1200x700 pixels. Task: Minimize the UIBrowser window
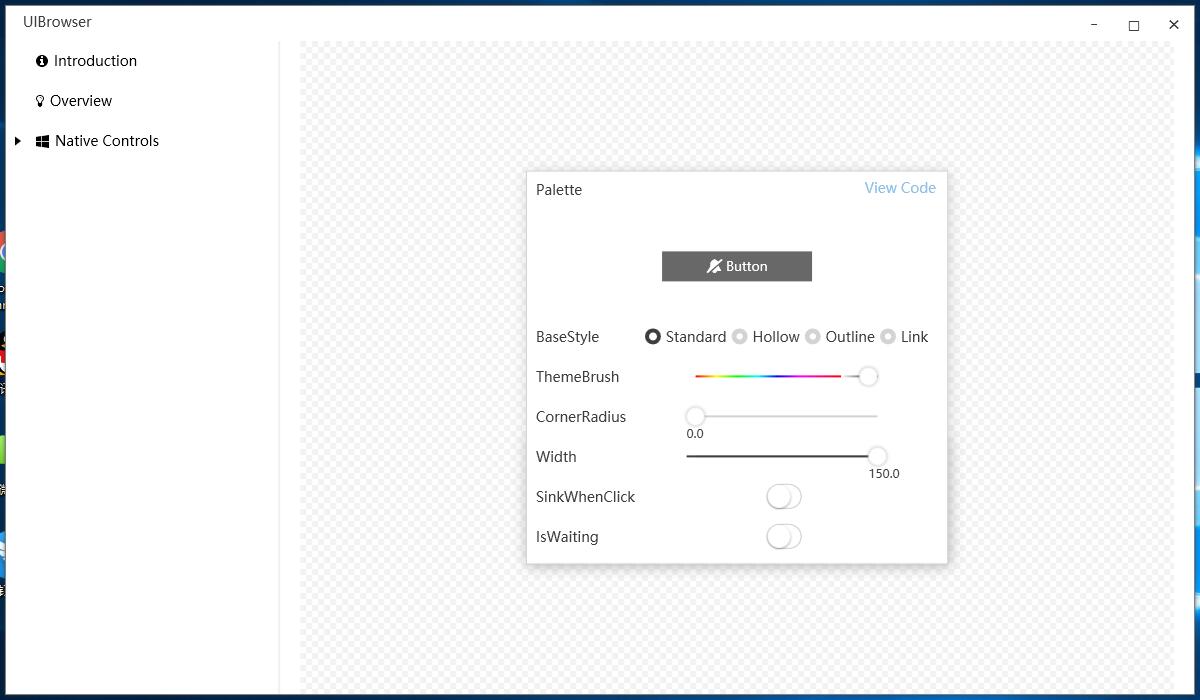(1094, 25)
